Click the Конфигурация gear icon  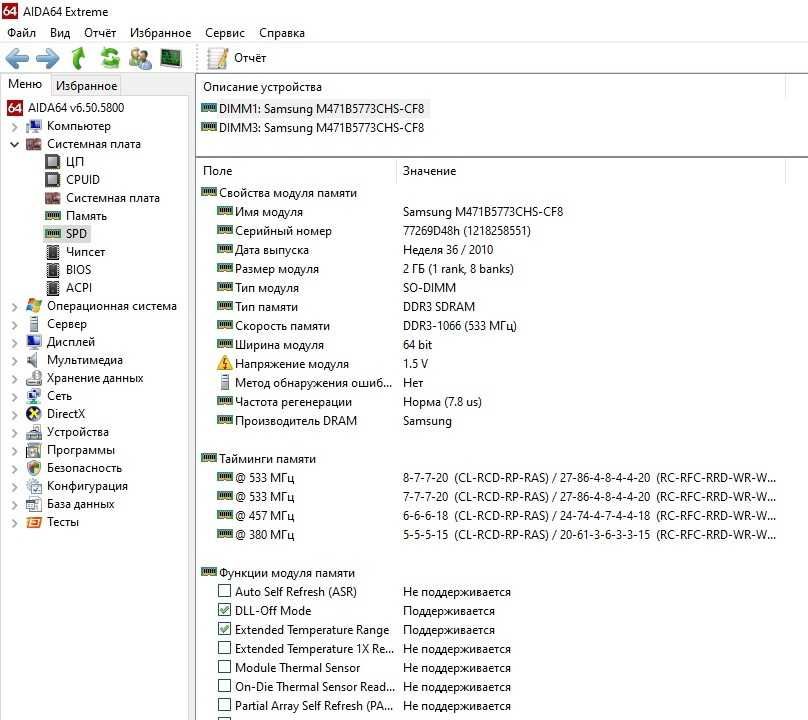pyautogui.click(x=33, y=486)
